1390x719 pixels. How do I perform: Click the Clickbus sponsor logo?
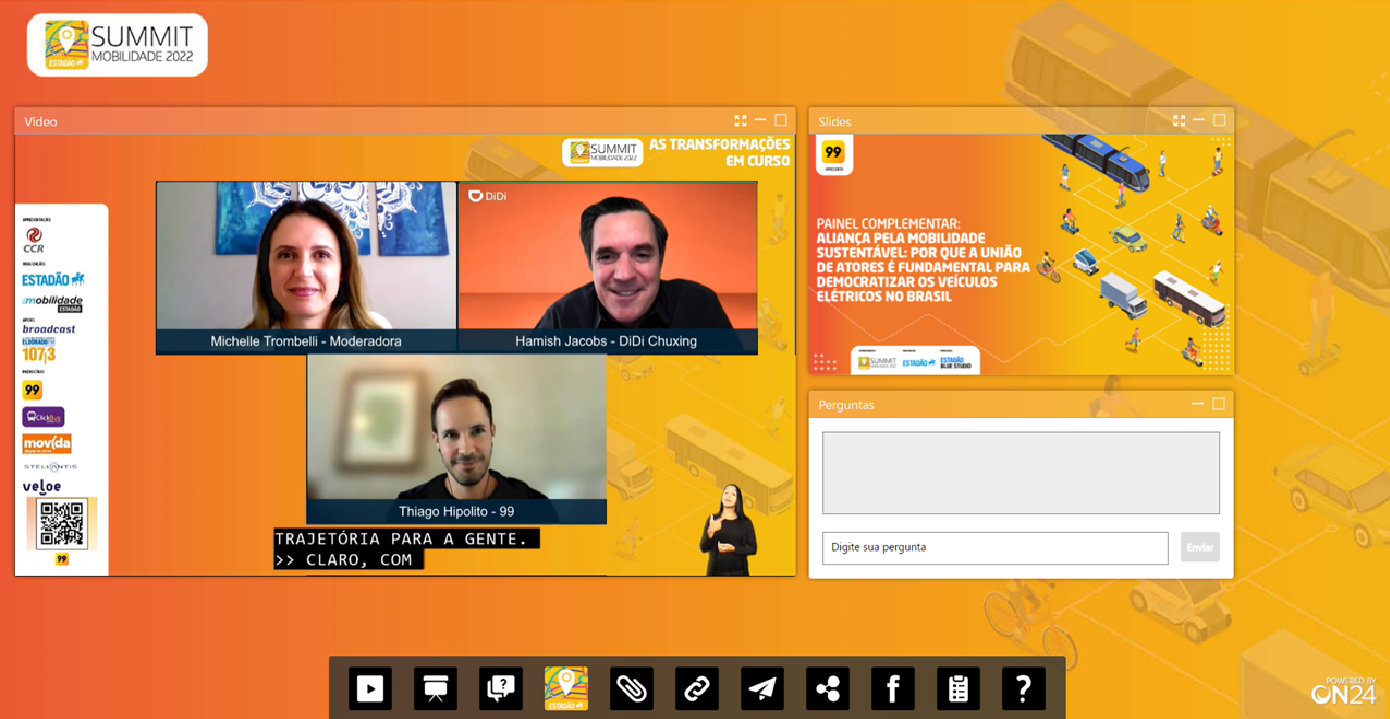(x=43, y=417)
